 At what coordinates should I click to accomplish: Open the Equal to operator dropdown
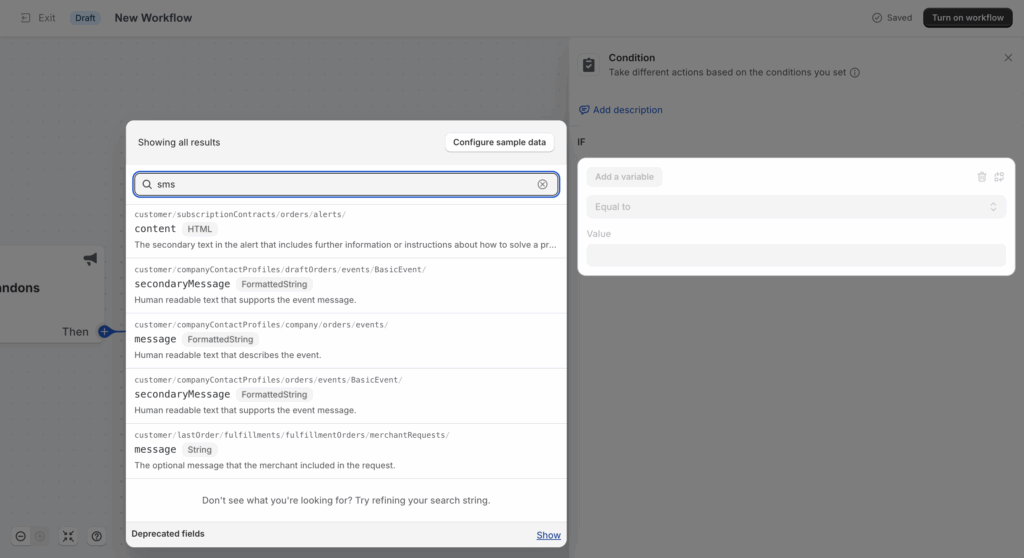(796, 206)
